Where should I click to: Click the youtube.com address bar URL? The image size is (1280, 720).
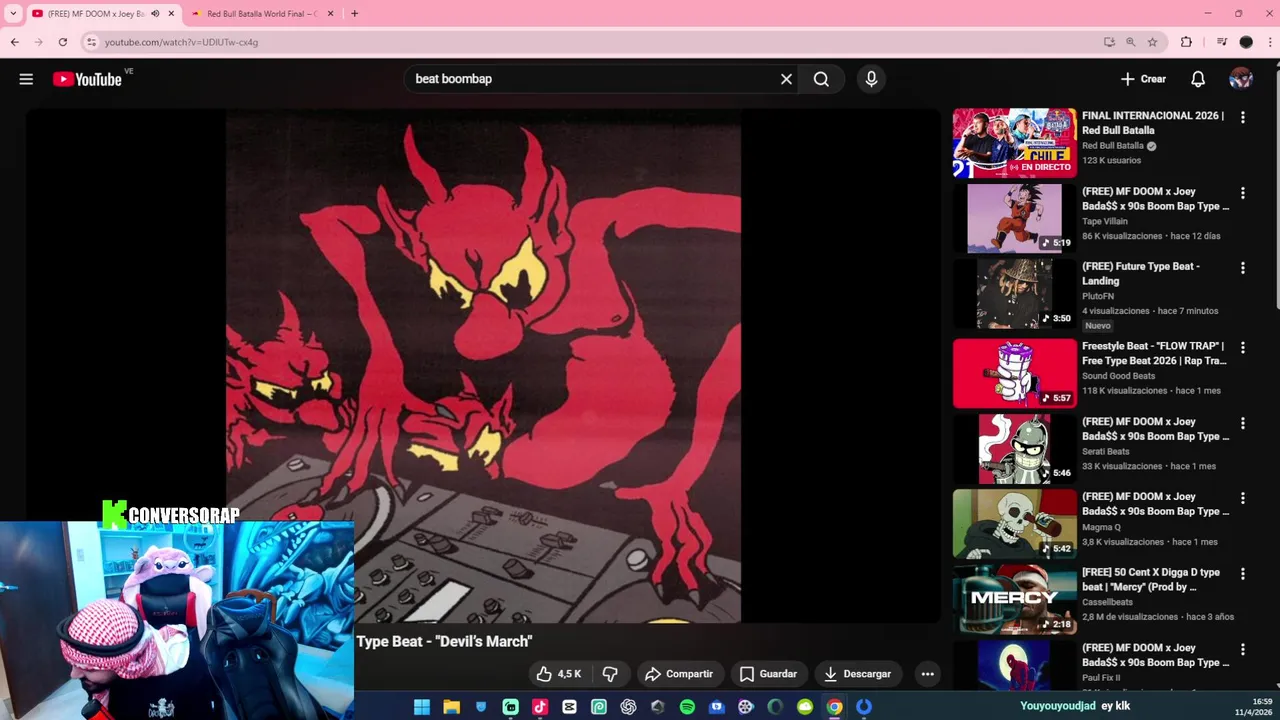click(181, 42)
